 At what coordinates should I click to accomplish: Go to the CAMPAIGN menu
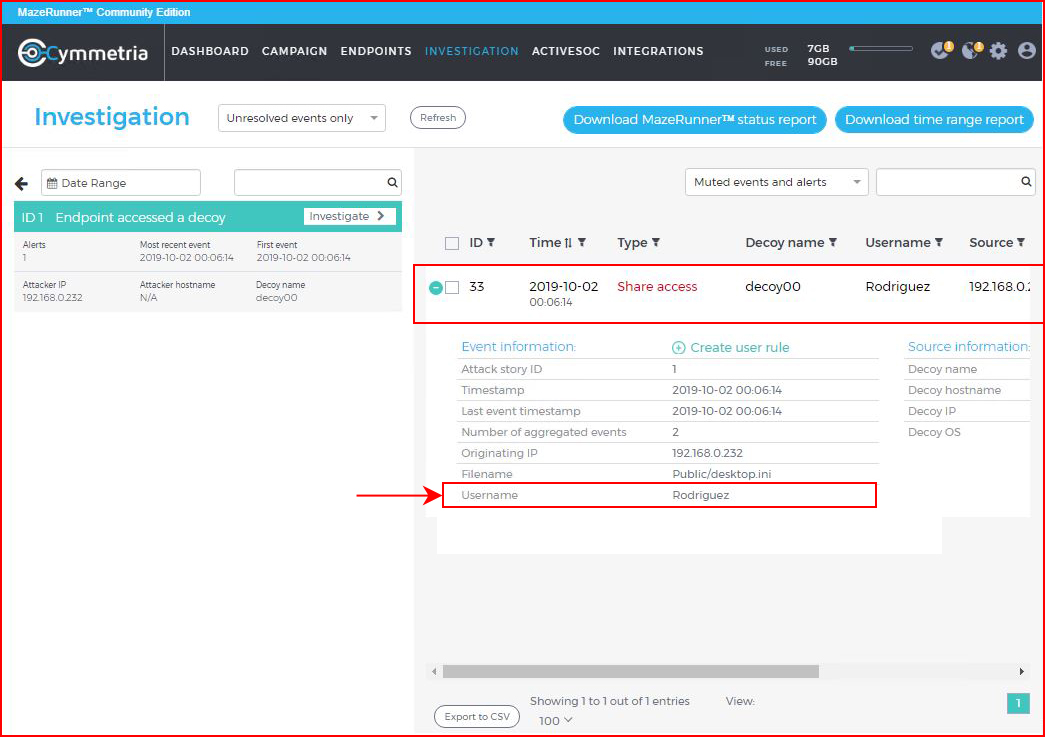295,51
